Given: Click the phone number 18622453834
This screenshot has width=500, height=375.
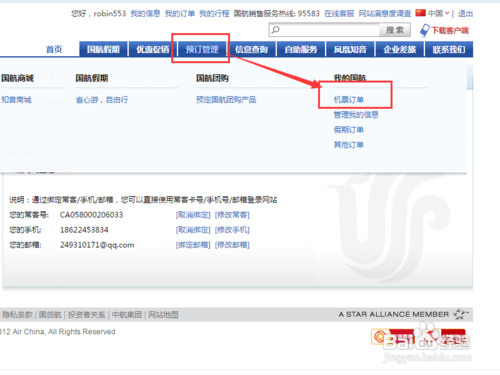Looking at the screenshot, I should click(x=84, y=230).
